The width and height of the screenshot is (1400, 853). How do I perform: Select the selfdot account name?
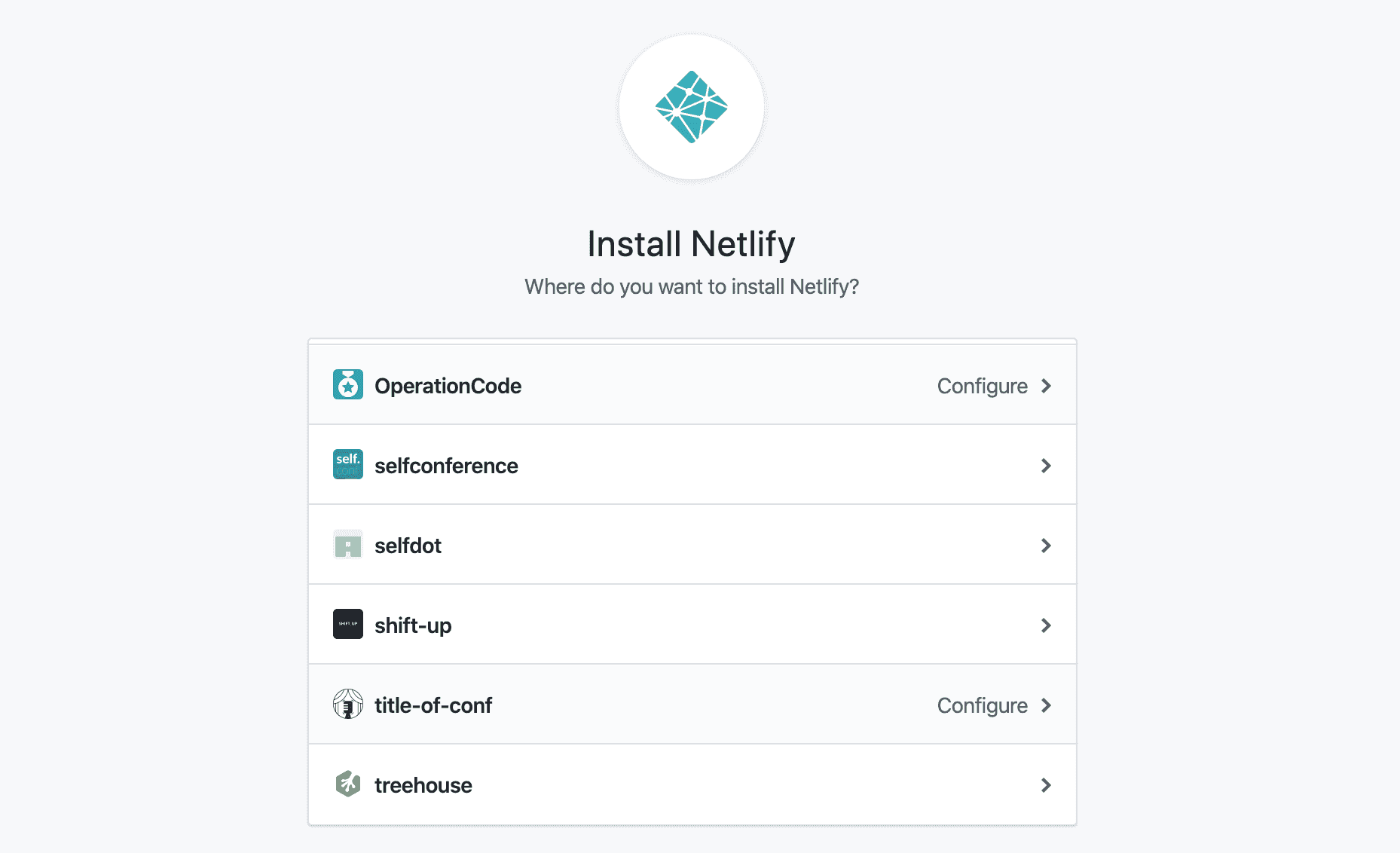pos(408,546)
